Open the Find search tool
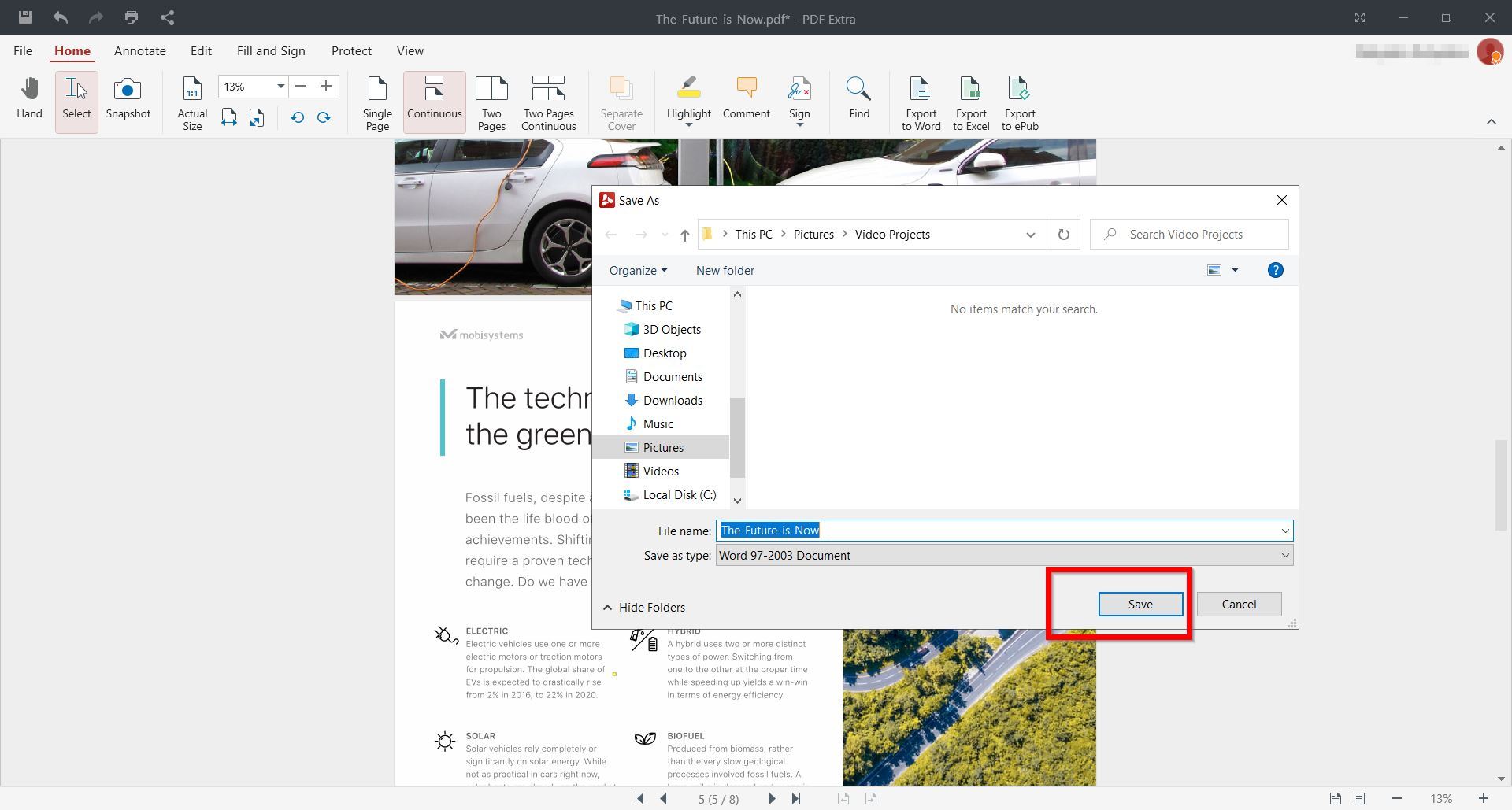This screenshot has height=810, width=1512. [858, 100]
